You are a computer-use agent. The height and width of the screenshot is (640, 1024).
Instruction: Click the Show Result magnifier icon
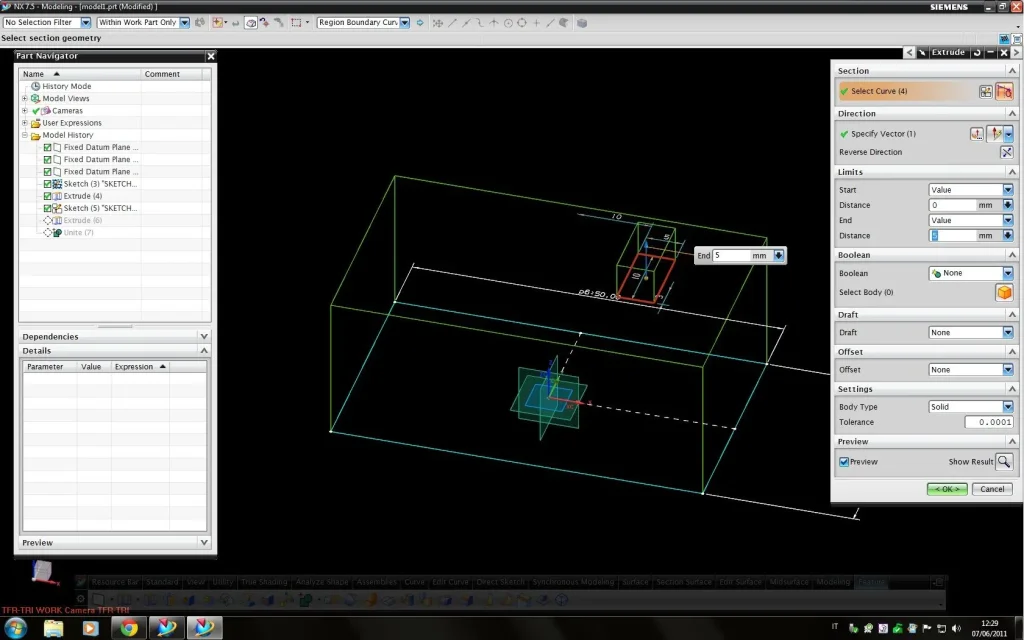(1004, 462)
